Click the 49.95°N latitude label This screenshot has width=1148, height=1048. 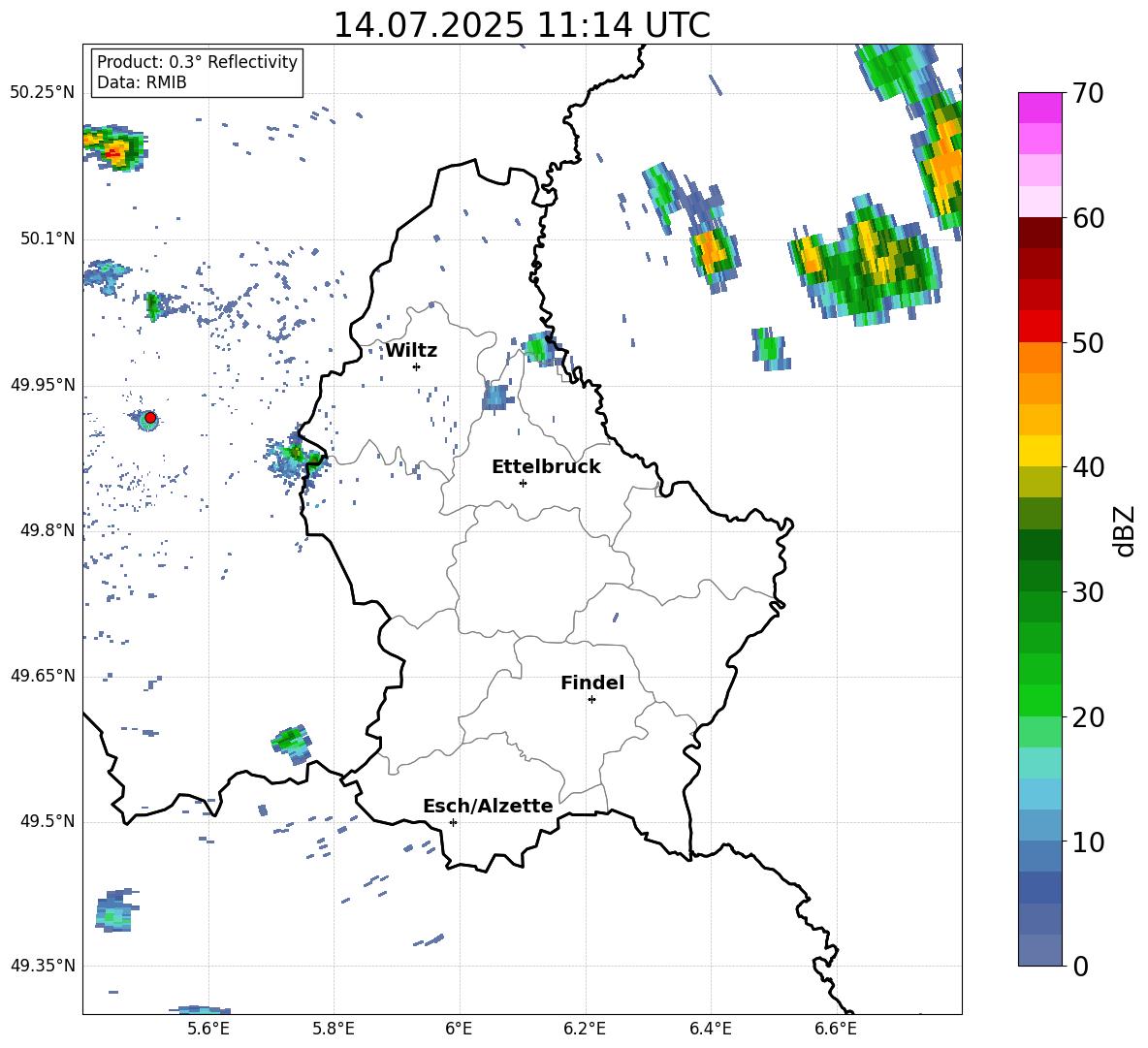tap(43, 385)
